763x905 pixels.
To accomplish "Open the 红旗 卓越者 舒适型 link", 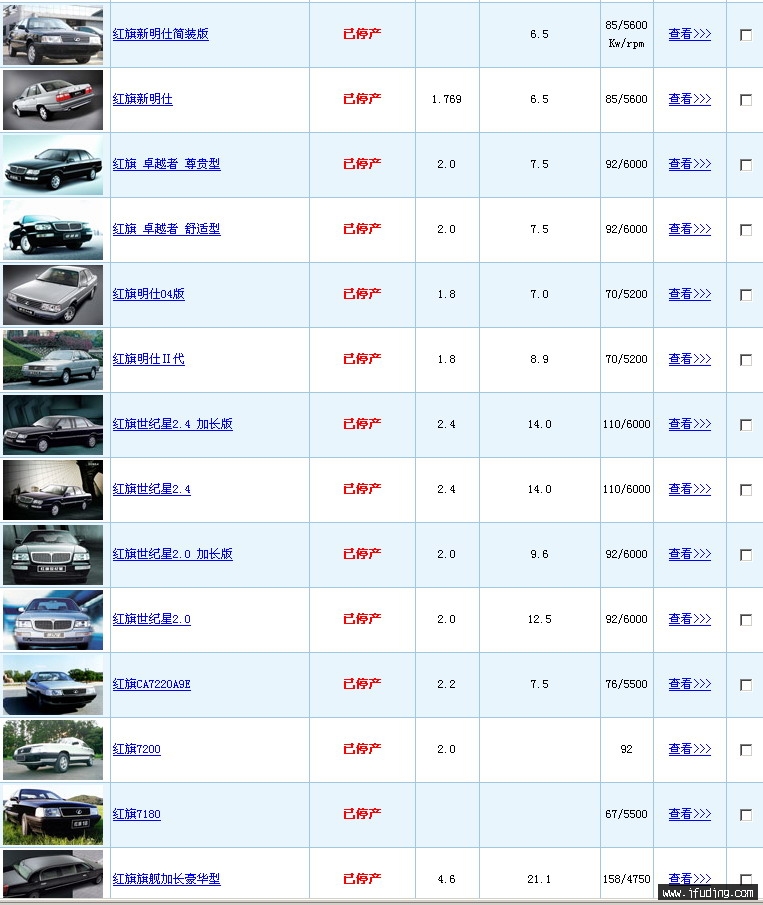I will (166, 229).
